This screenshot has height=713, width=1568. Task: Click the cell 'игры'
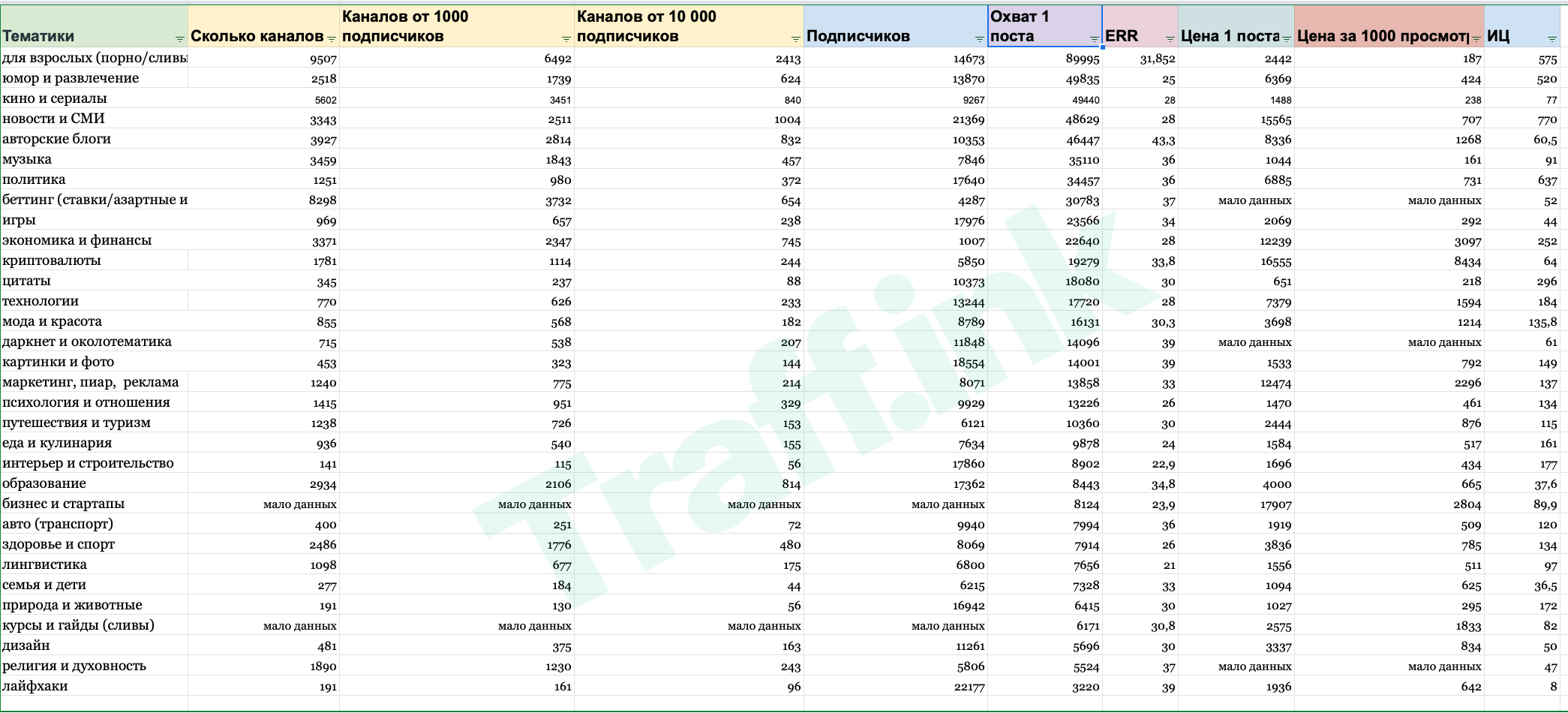click(94, 220)
